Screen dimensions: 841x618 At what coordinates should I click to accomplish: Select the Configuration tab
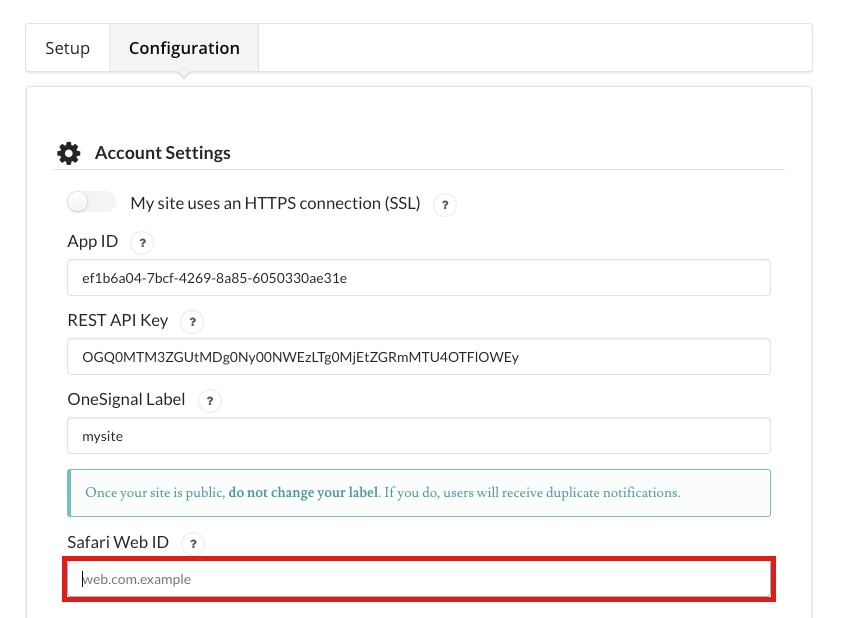[184, 48]
